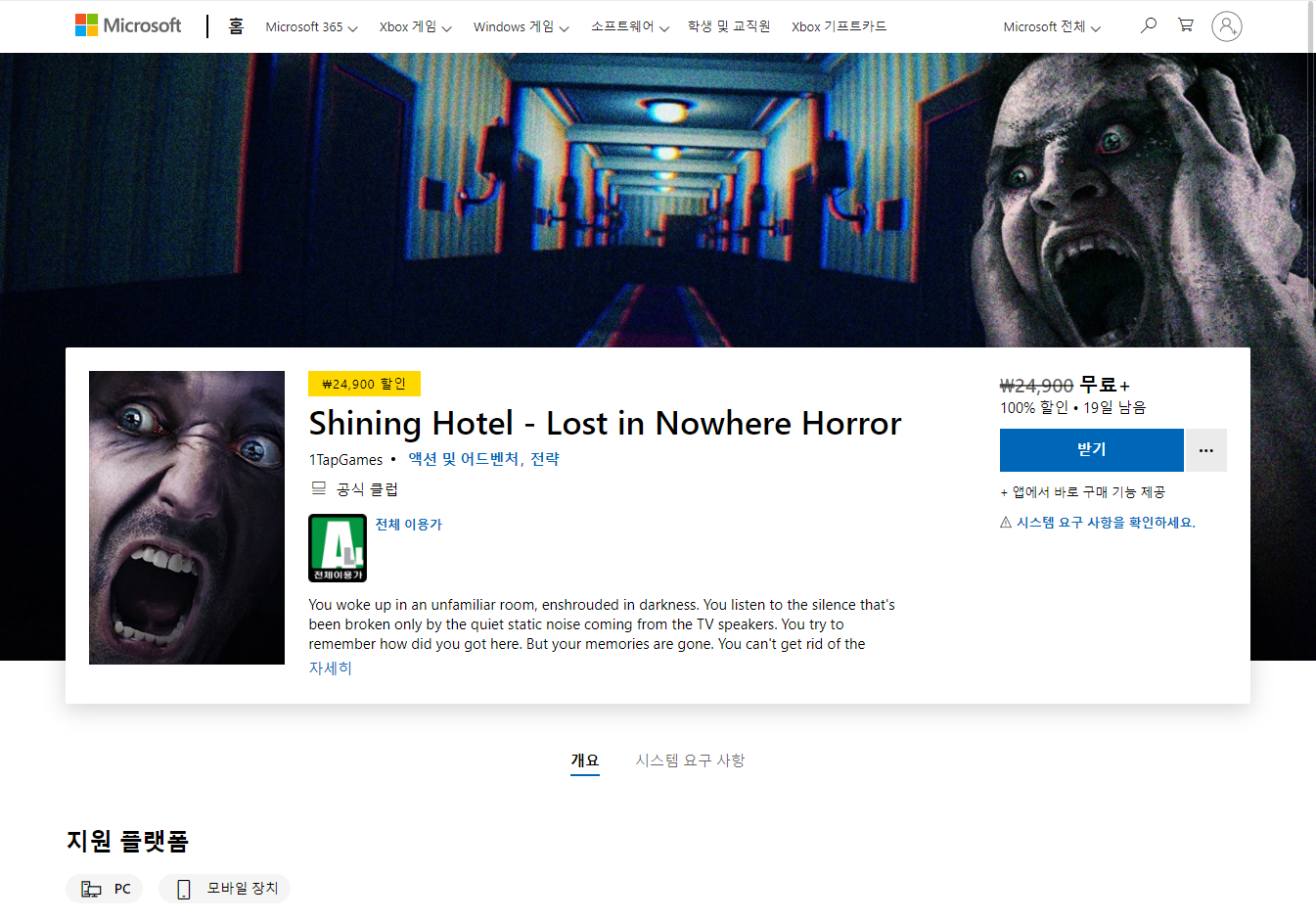Switch to the 시스템 요구 사항 tab
This screenshot has width=1316, height=921.
(690, 760)
